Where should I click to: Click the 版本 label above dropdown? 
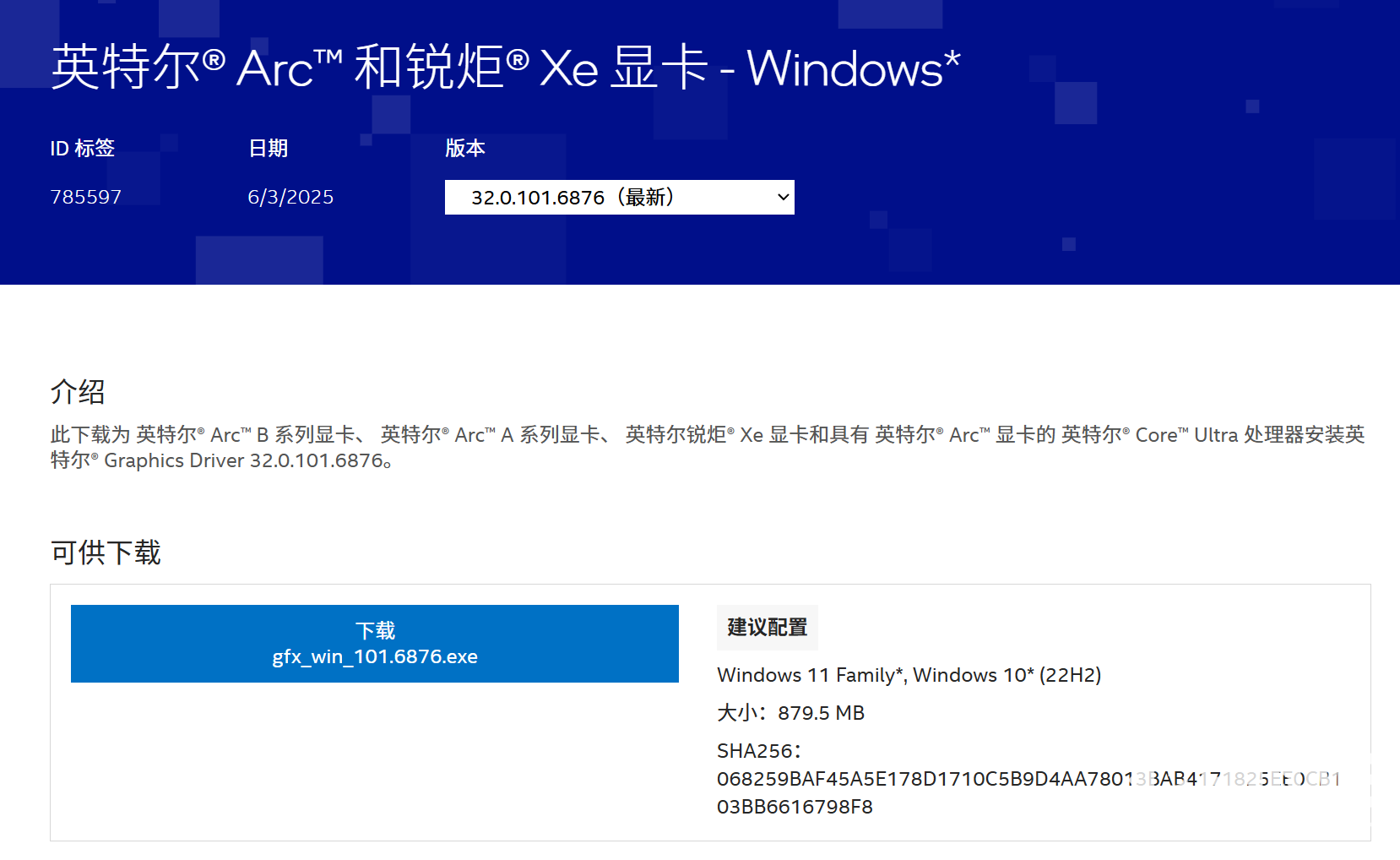point(464,148)
